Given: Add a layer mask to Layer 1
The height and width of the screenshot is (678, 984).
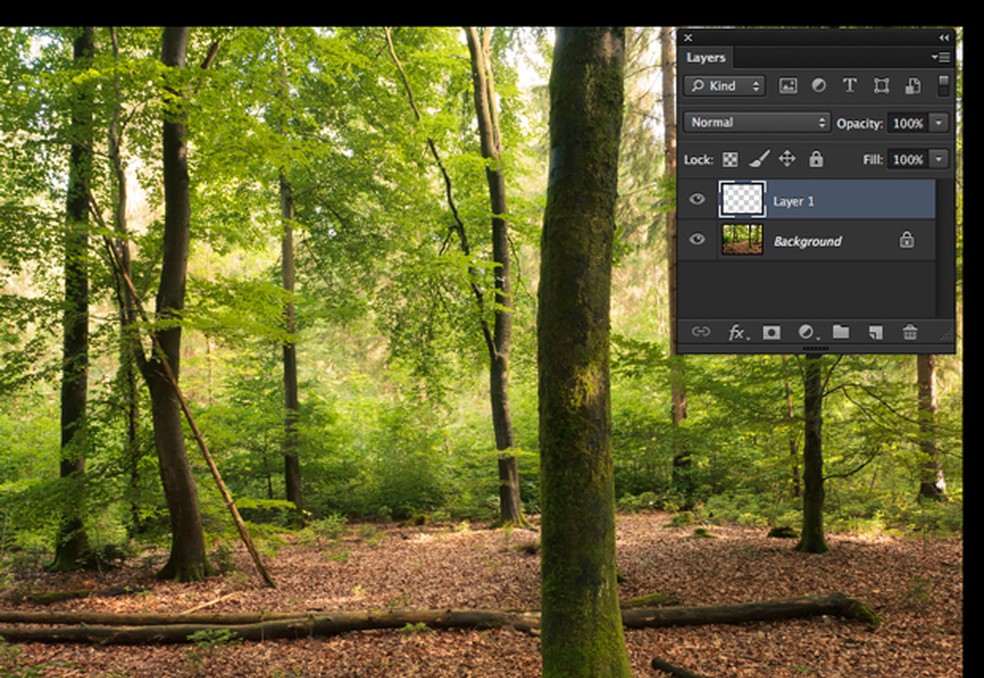Looking at the screenshot, I should (x=771, y=333).
